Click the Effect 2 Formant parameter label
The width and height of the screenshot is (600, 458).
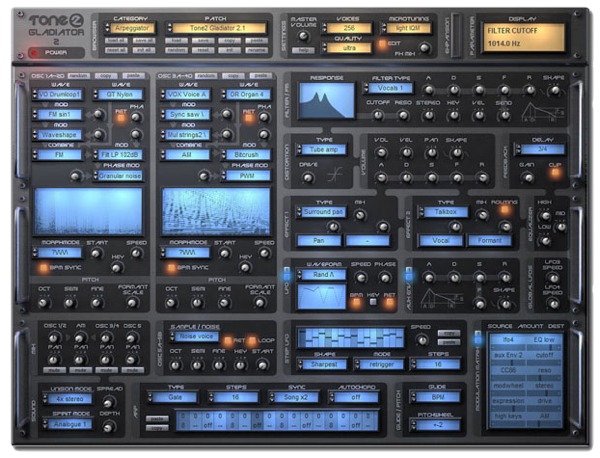(x=489, y=241)
